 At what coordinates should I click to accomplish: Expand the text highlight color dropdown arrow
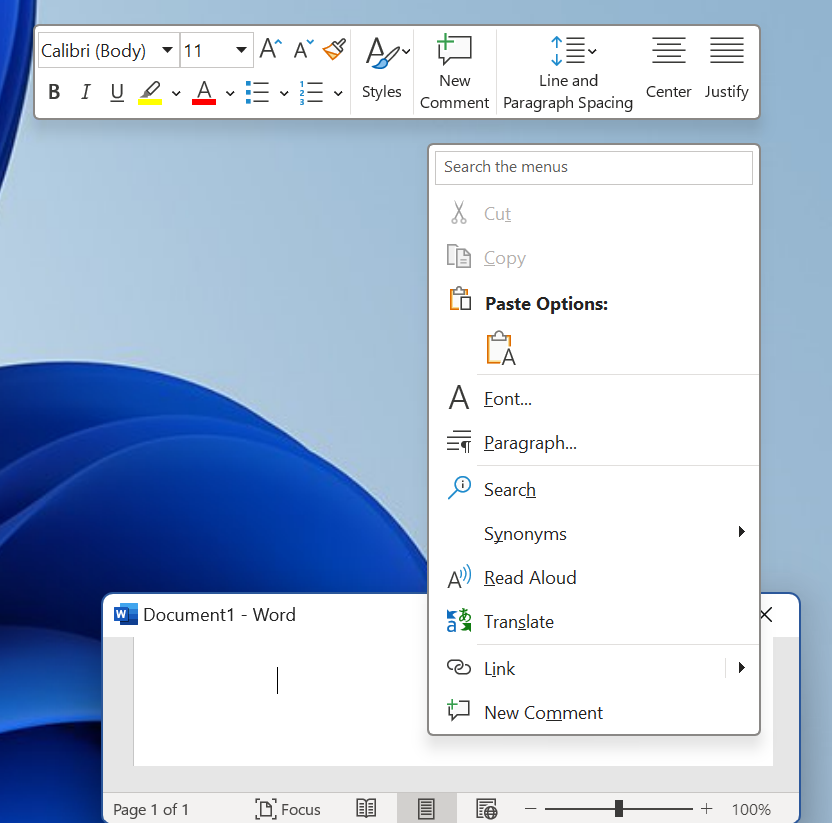coord(176,94)
